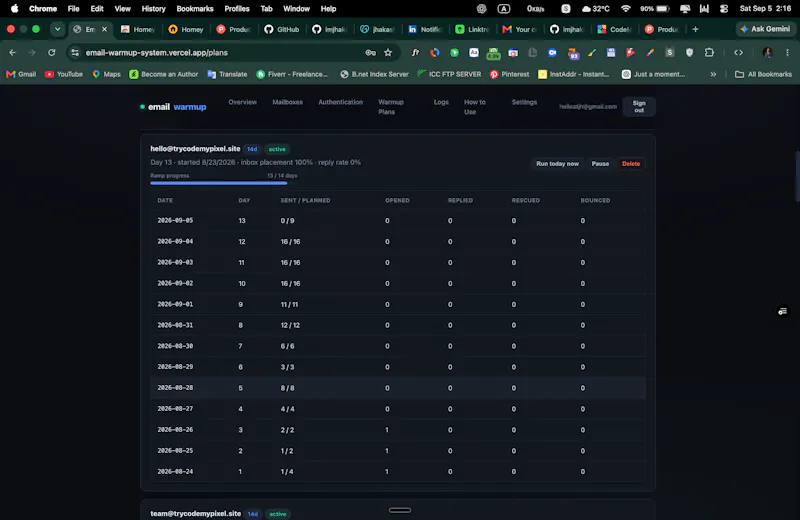
Task: Open the Authentication page
Action: 340,102
